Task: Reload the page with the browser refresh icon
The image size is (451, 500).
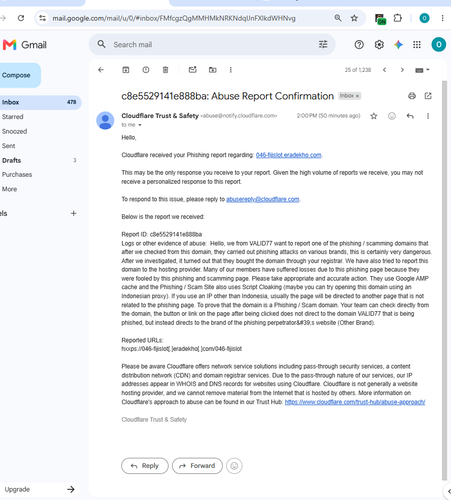Action: pos(21,18)
